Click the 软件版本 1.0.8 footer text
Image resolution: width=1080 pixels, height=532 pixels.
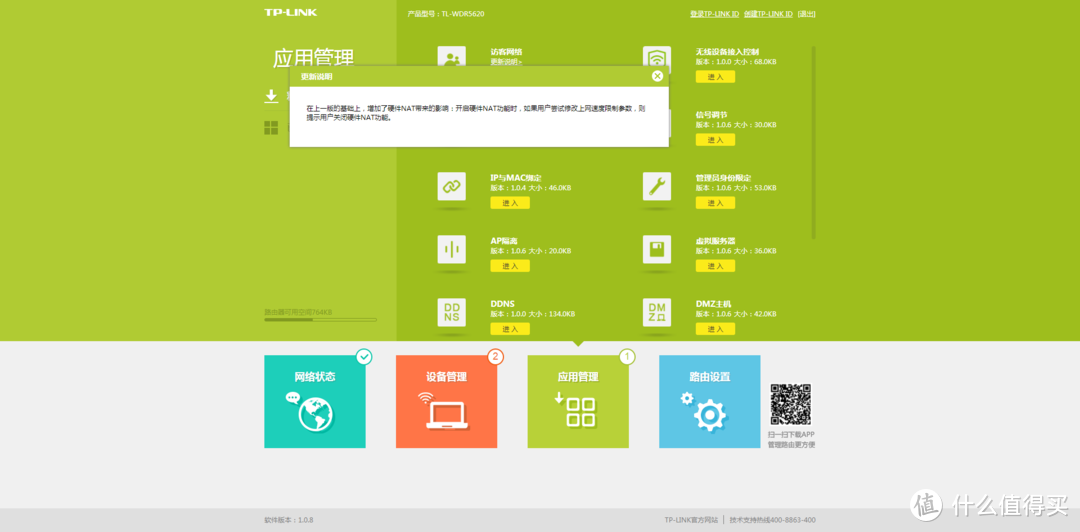pyautogui.click(x=289, y=520)
